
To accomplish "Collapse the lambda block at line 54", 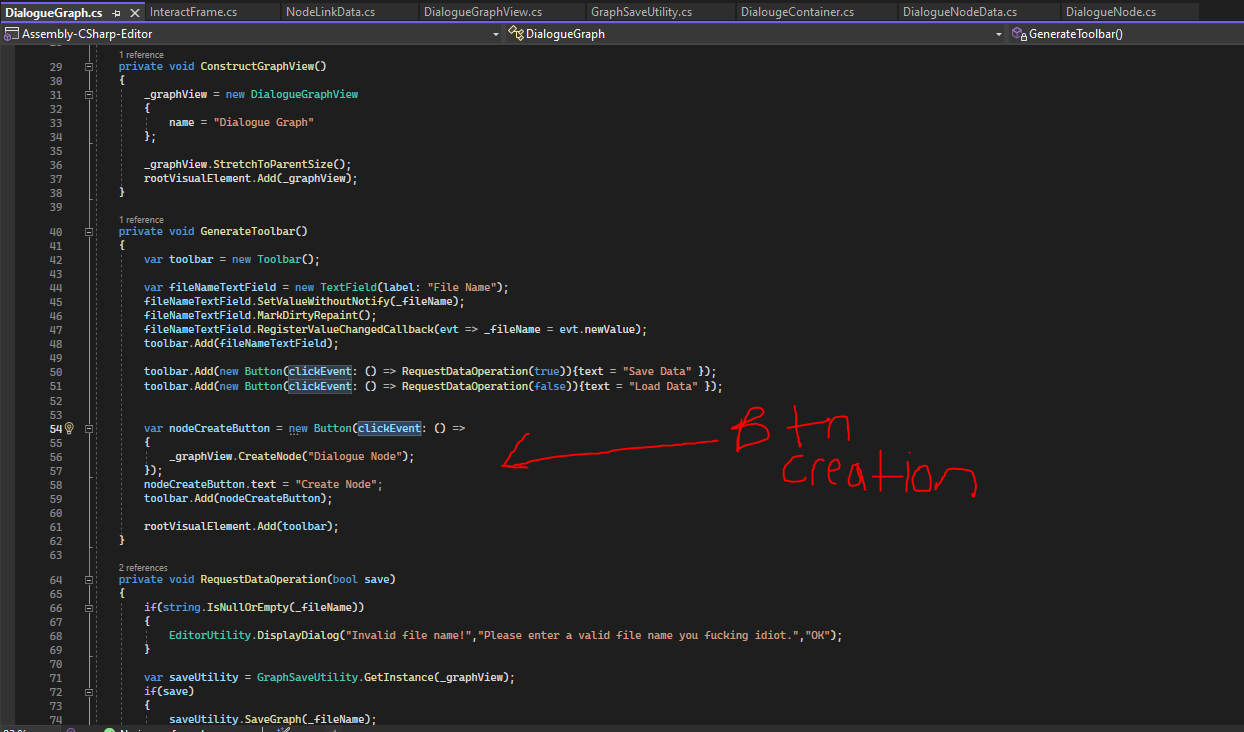I will tap(89, 428).
